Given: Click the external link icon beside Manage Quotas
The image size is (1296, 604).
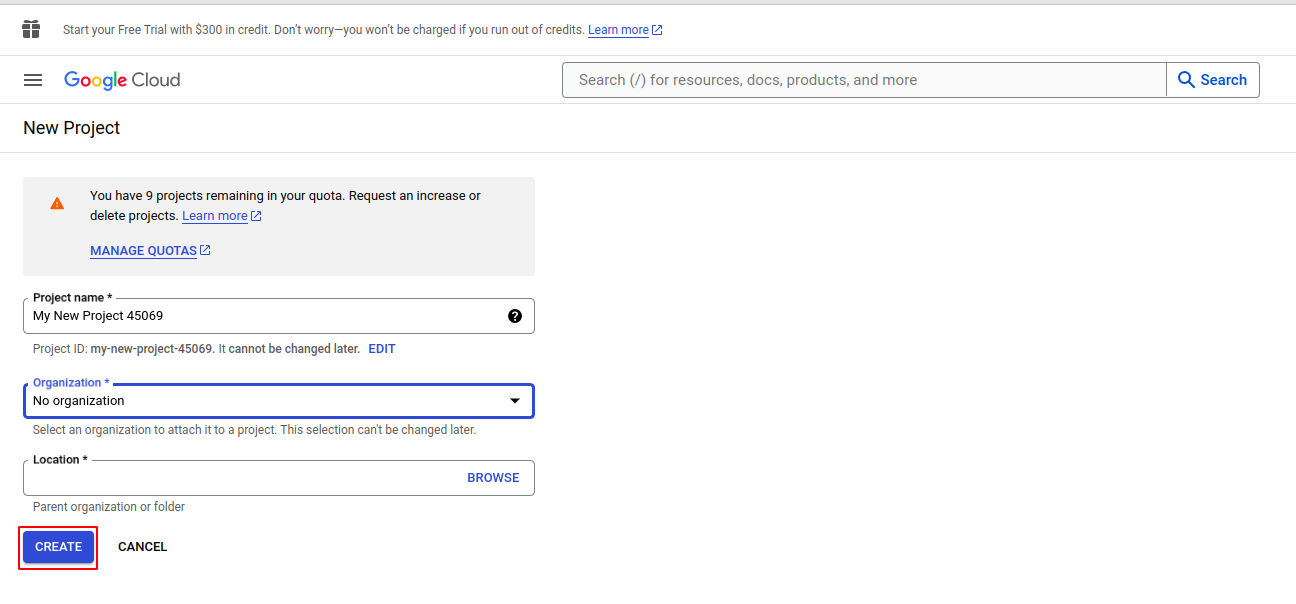Looking at the screenshot, I should coord(205,250).
